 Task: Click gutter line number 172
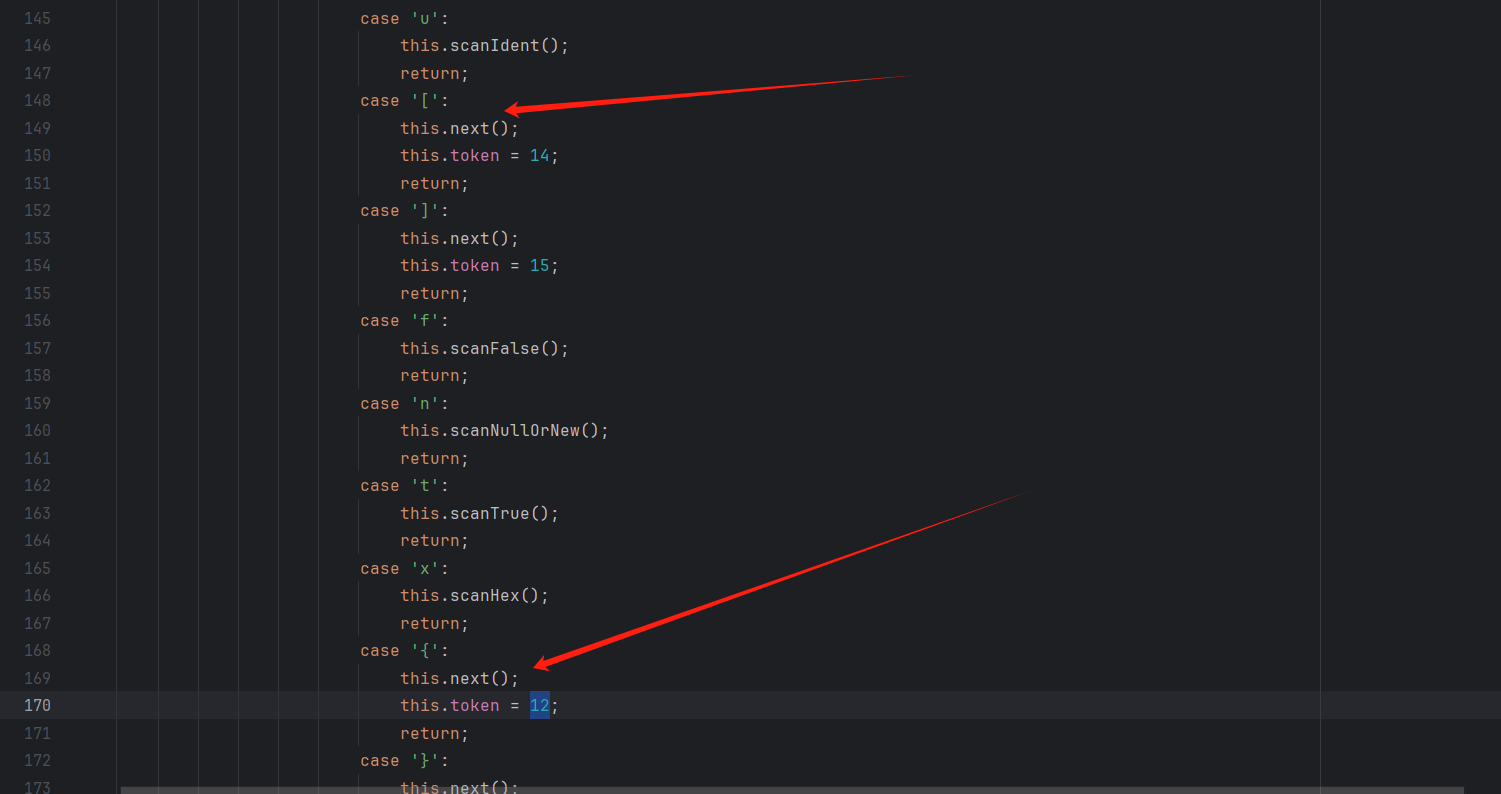(x=37, y=760)
